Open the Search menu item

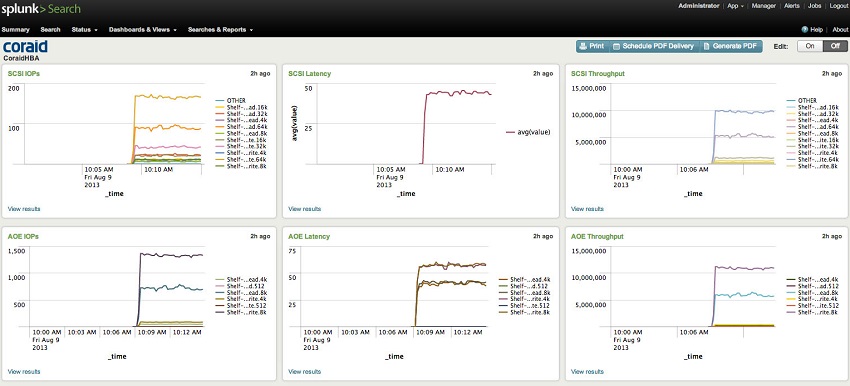pyautogui.click(x=50, y=30)
